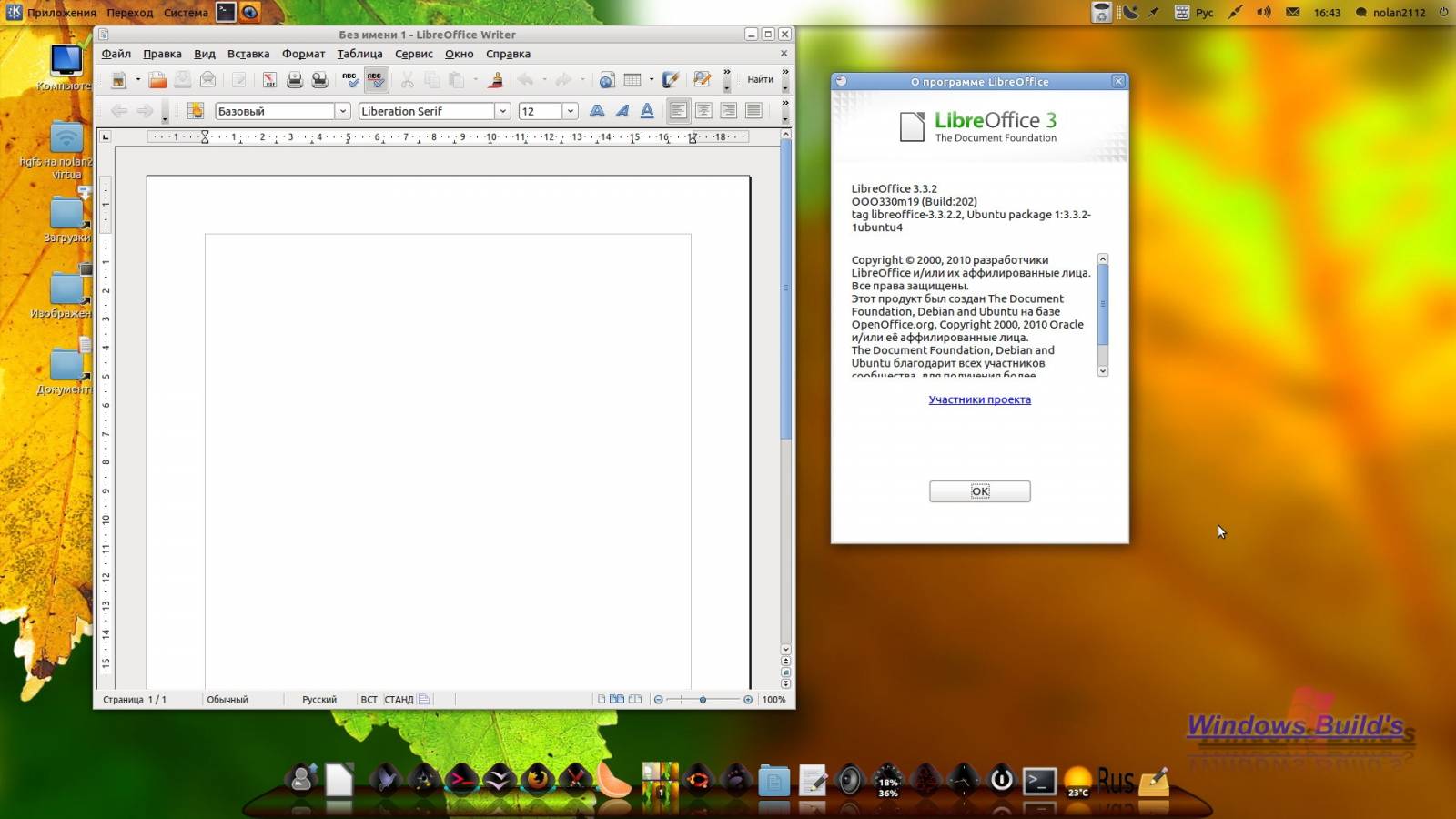This screenshot has height=819, width=1456.
Task: Click zoom in plus button
Action: (748, 700)
